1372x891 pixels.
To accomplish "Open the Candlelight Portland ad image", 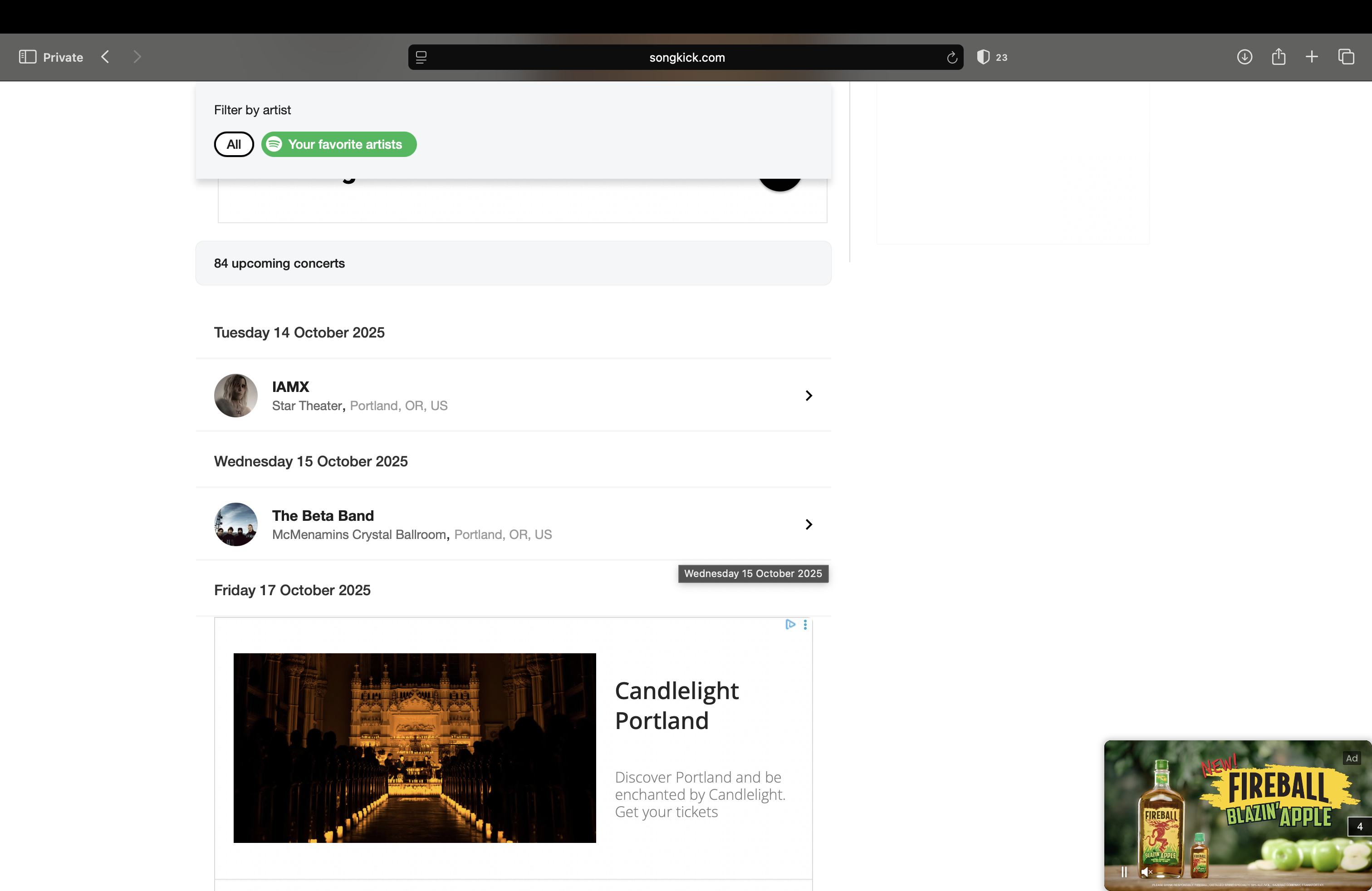I will tap(415, 748).
